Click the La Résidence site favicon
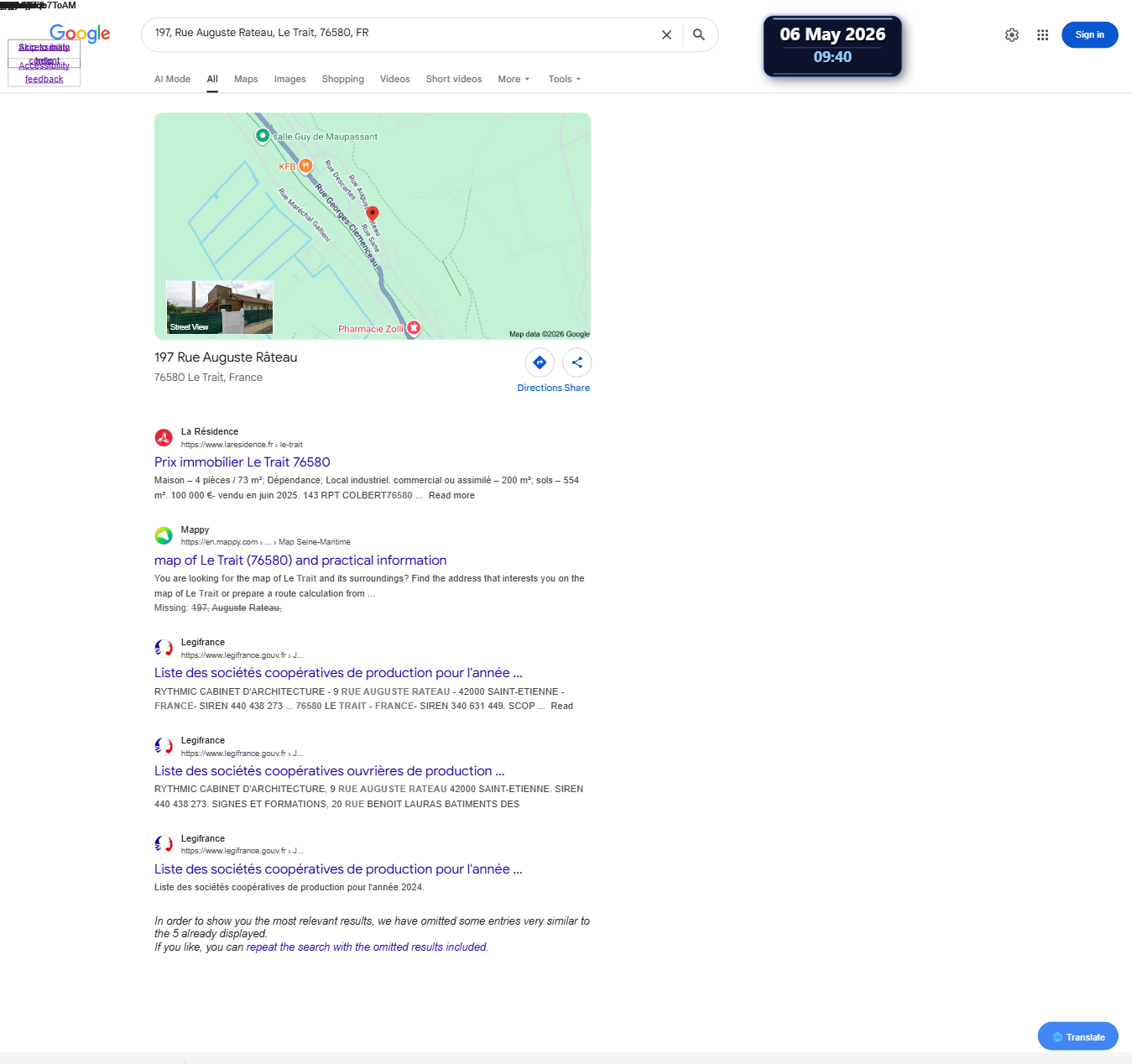The height and width of the screenshot is (1064, 1147). tap(164, 437)
